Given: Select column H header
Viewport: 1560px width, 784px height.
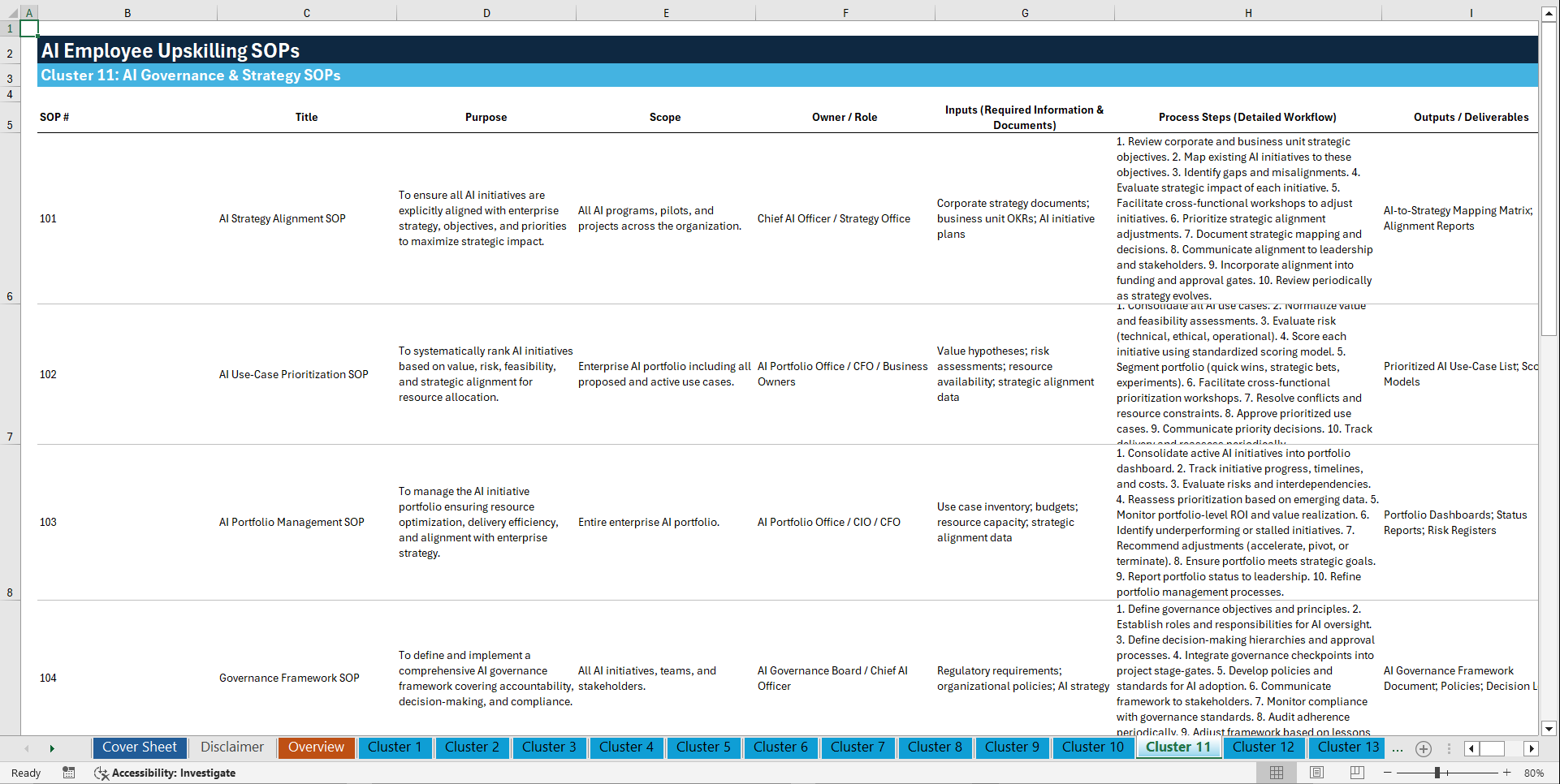Looking at the screenshot, I should (1248, 13).
